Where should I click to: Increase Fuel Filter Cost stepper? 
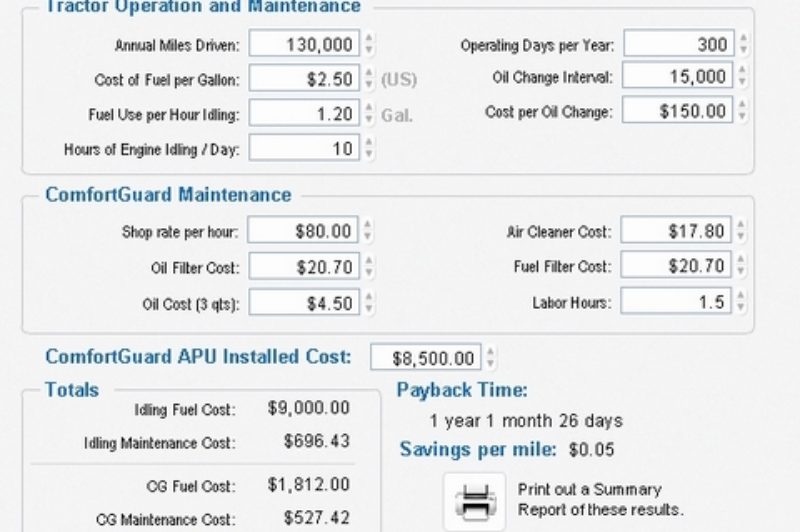point(741,259)
